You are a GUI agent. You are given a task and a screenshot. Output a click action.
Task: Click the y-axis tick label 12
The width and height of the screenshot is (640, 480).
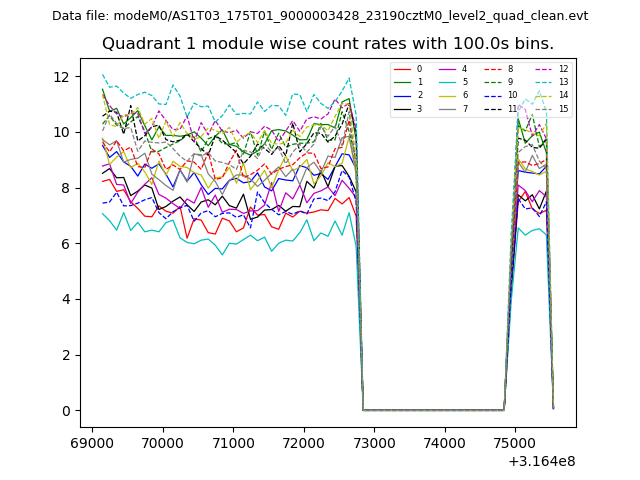pos(61,77)
